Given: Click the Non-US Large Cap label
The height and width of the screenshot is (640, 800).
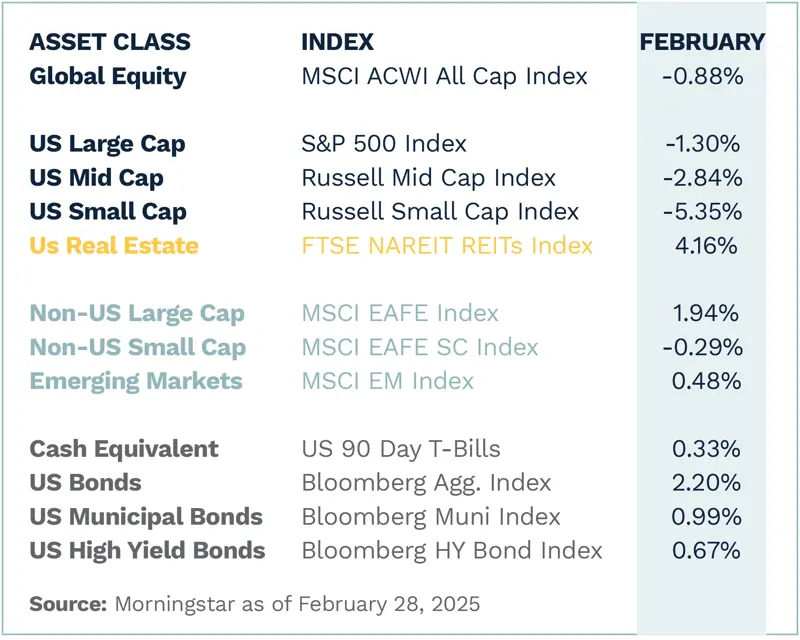Looking at the screenshot, I should pyautogui.click(x=137, y=314).
